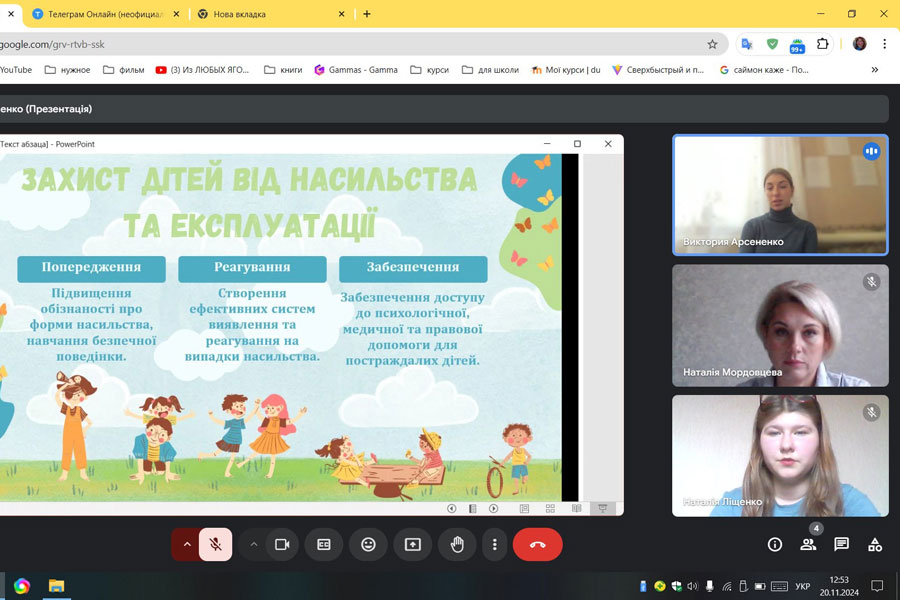Open the chat with everyone panel
Screen dimensions: 900x600
tap(842, 544)
